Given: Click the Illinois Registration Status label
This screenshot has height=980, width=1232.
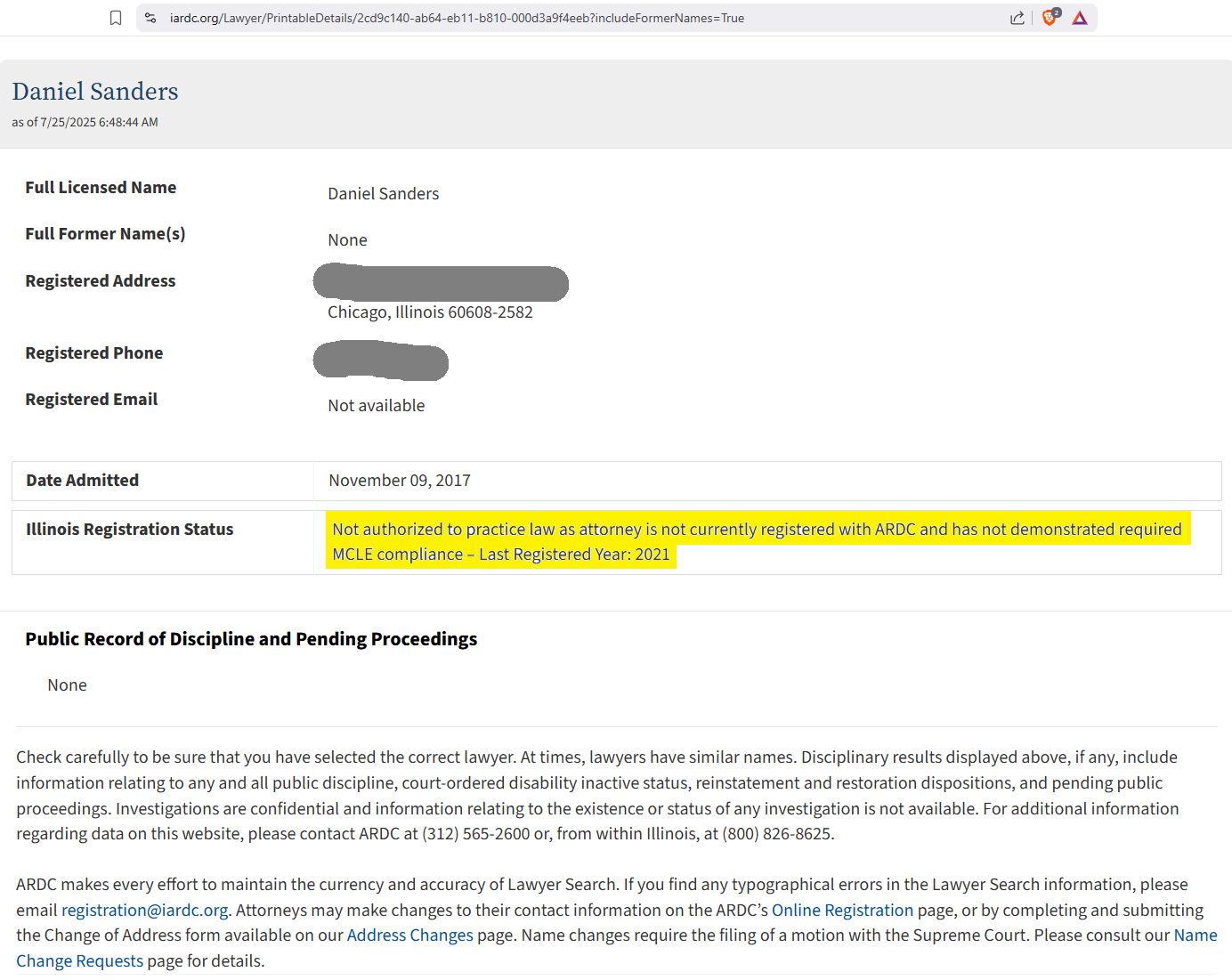Looking at the screenshot, I should click(x=130, y=529).
